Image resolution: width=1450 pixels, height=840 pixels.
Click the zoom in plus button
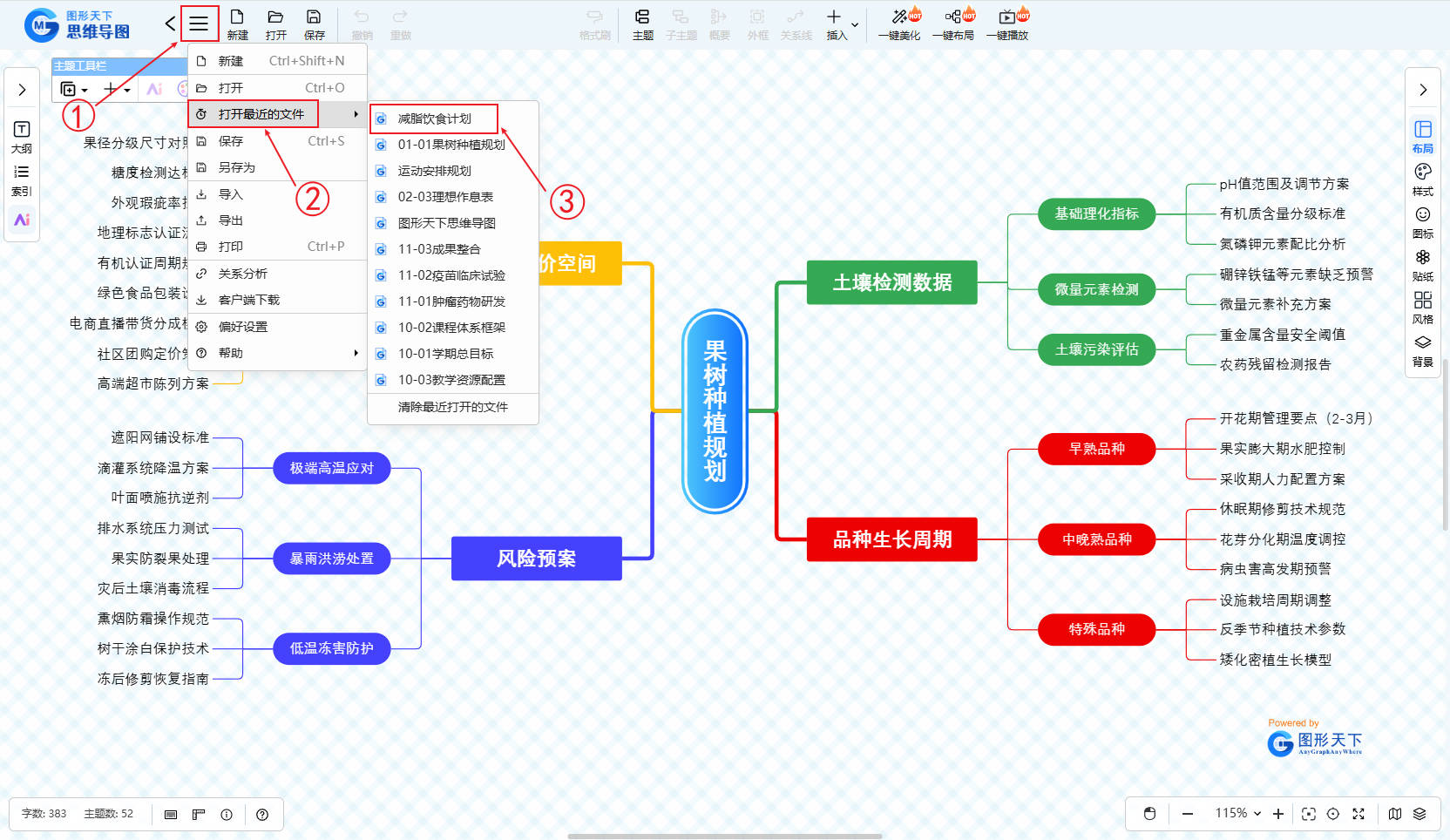click(x=1278, y=814)
